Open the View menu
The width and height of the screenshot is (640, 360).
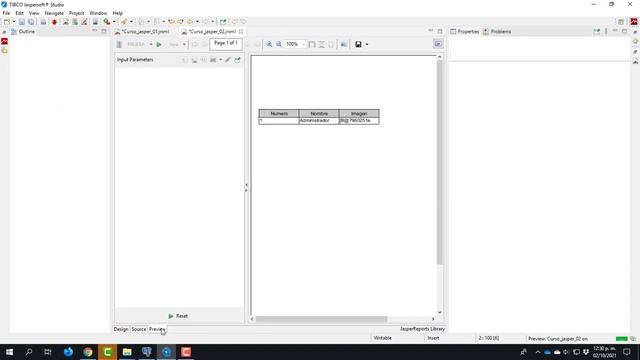pos(34,13)
